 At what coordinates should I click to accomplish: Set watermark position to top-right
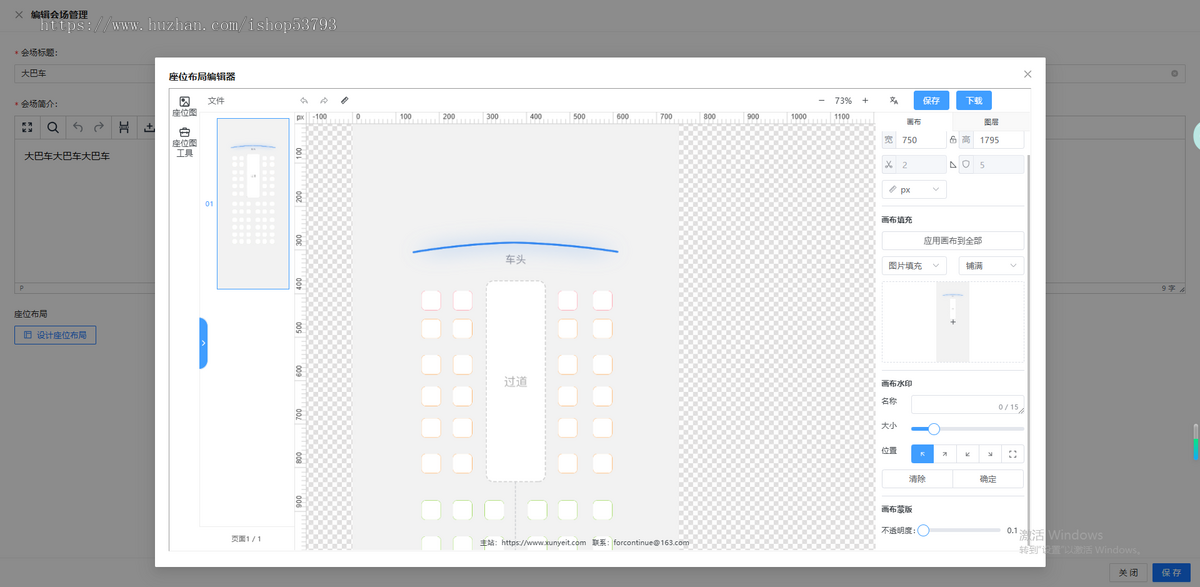pyautogui.click(x=945, y=454)
